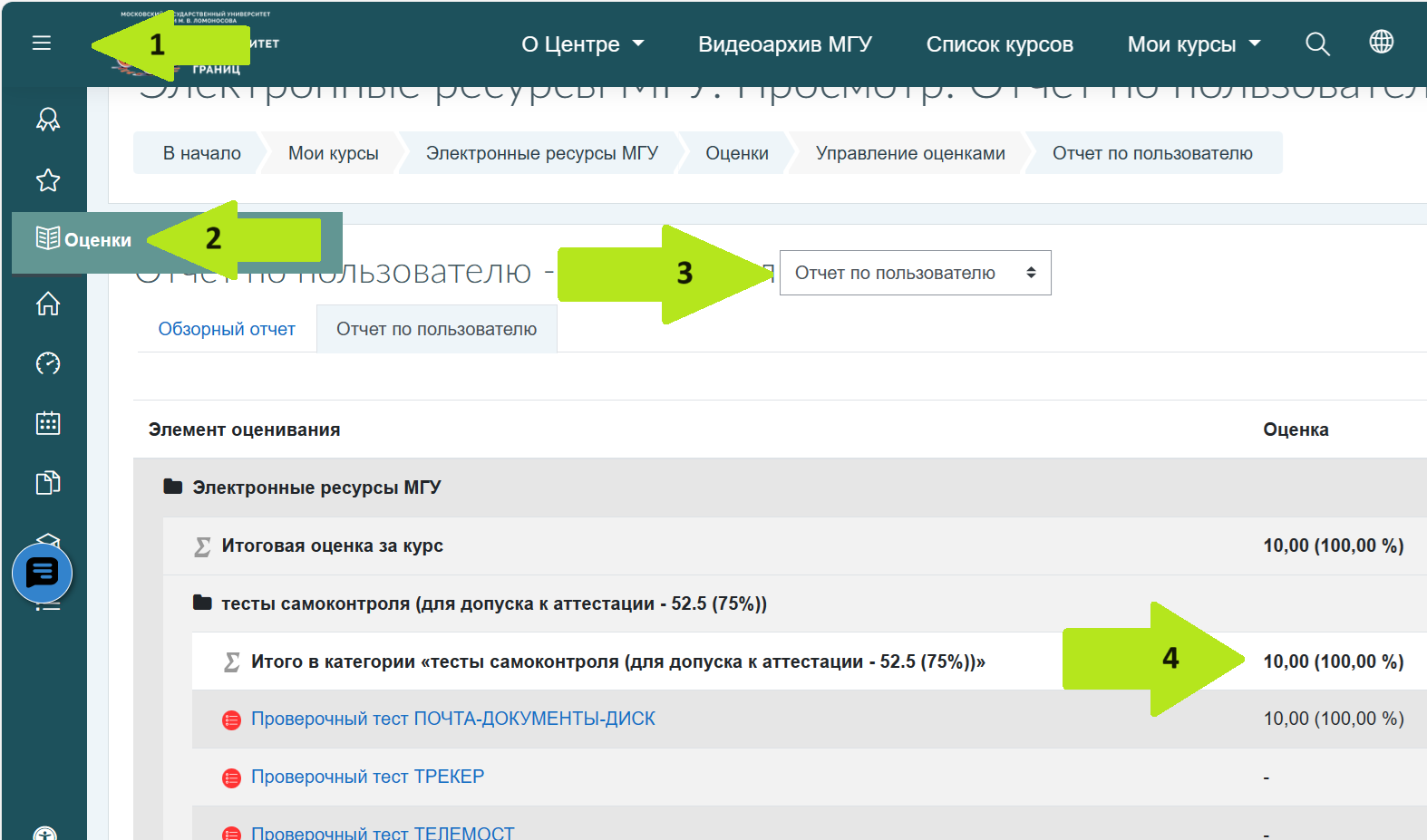Open the blue chat messages bubble

[43, 573]
